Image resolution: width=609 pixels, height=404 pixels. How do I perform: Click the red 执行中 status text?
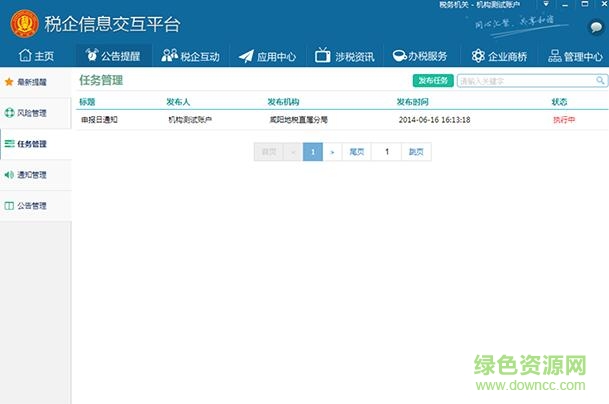[564, 120]
